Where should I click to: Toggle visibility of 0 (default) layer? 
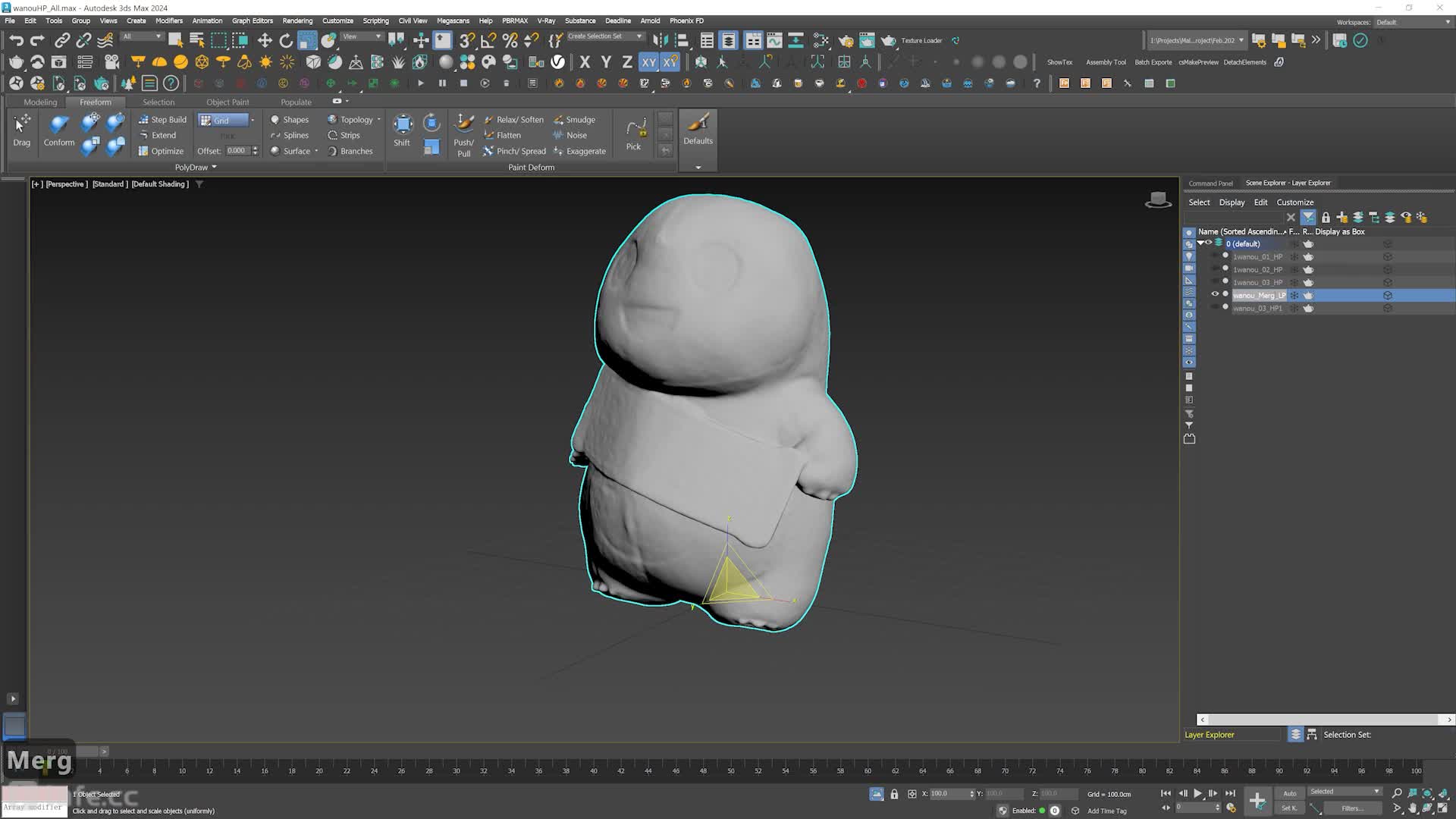pos(1210,243)
